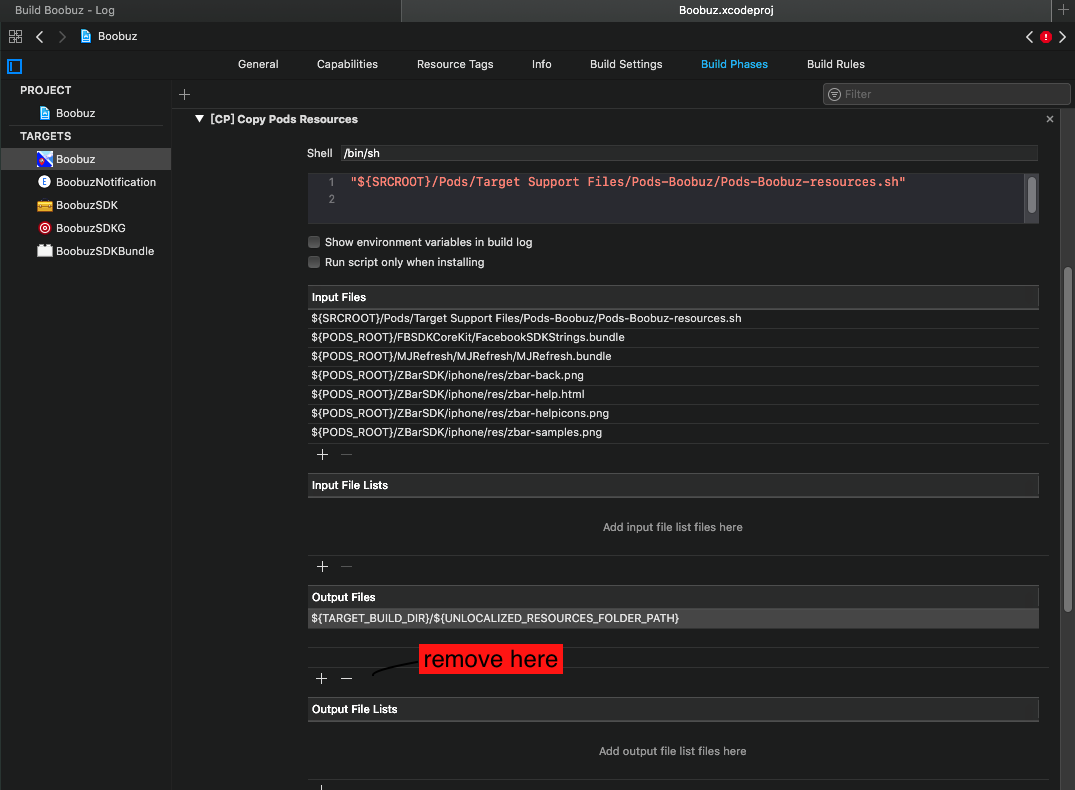Viewport: 1075px width, 790px height.
Task: Remove the Copy Pods Resources phase
Action: click(1050, 119)
